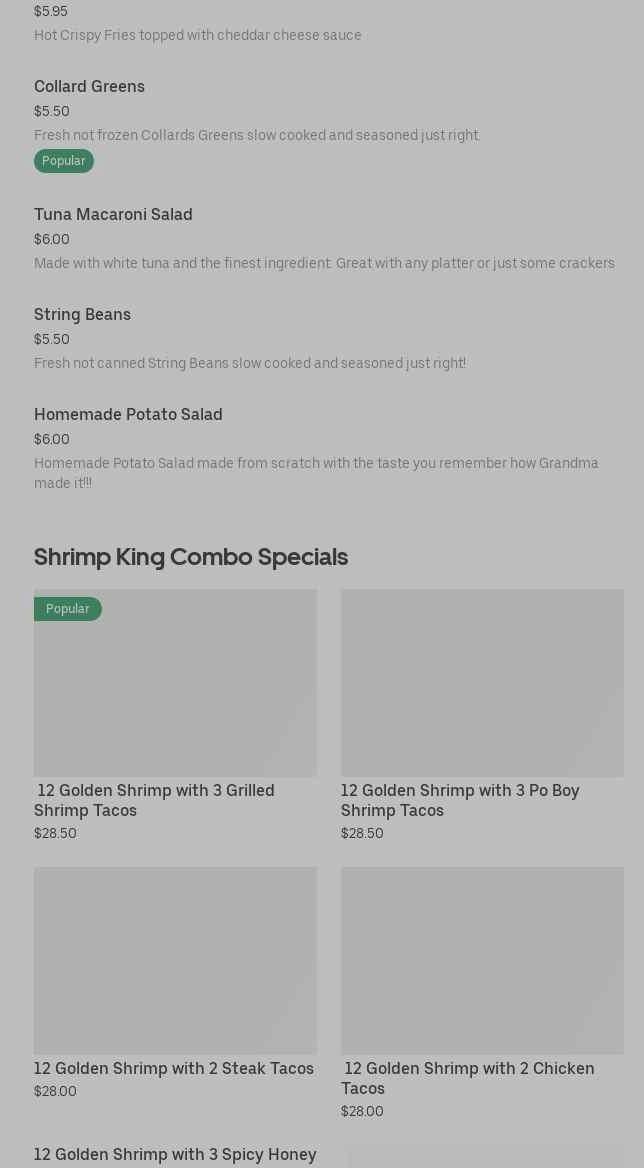Viewport: 644px width, 1168px height.
Task: Click the Popular badge on Grilled Shrimp combo
Action: [x=67, y=609]
